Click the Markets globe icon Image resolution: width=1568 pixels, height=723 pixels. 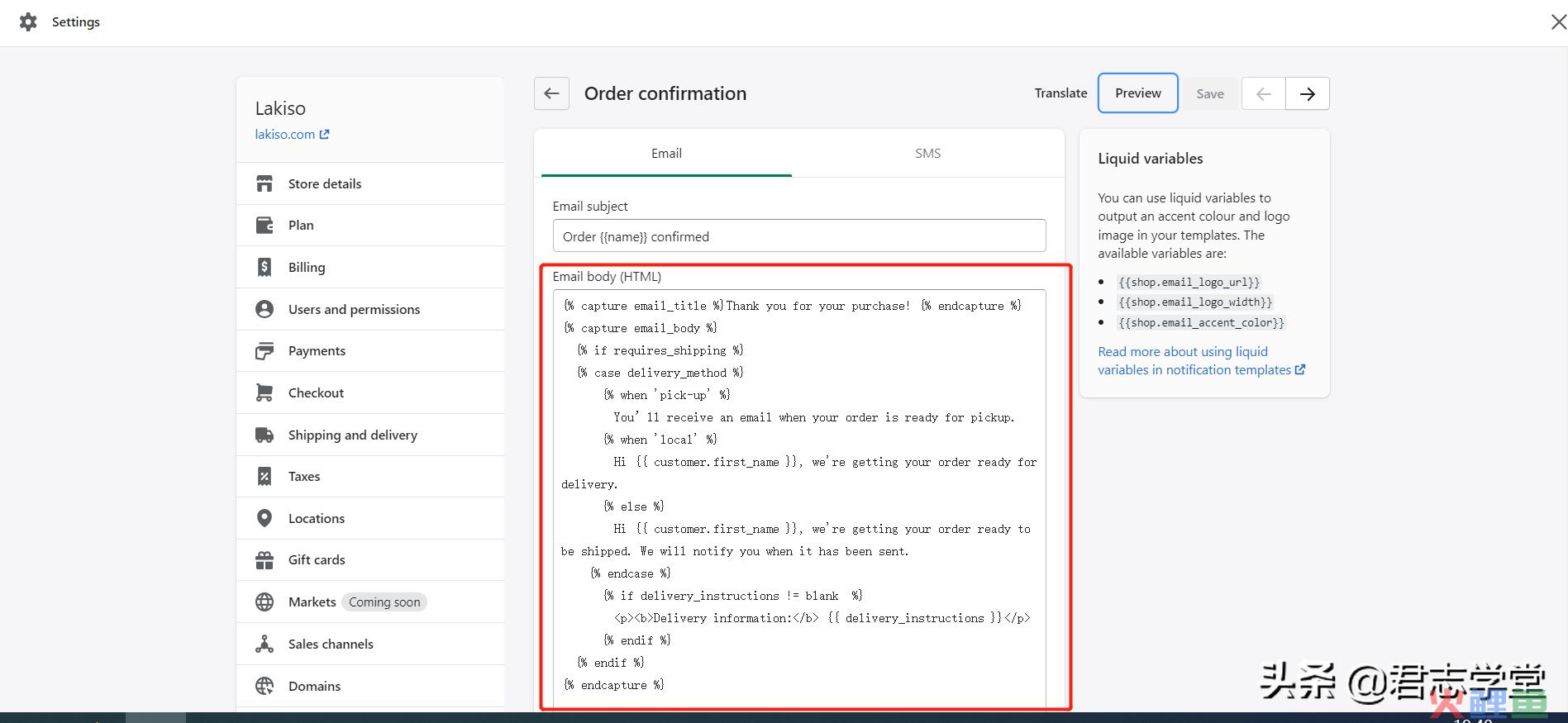pyautogui.click(x=265, y=602)
